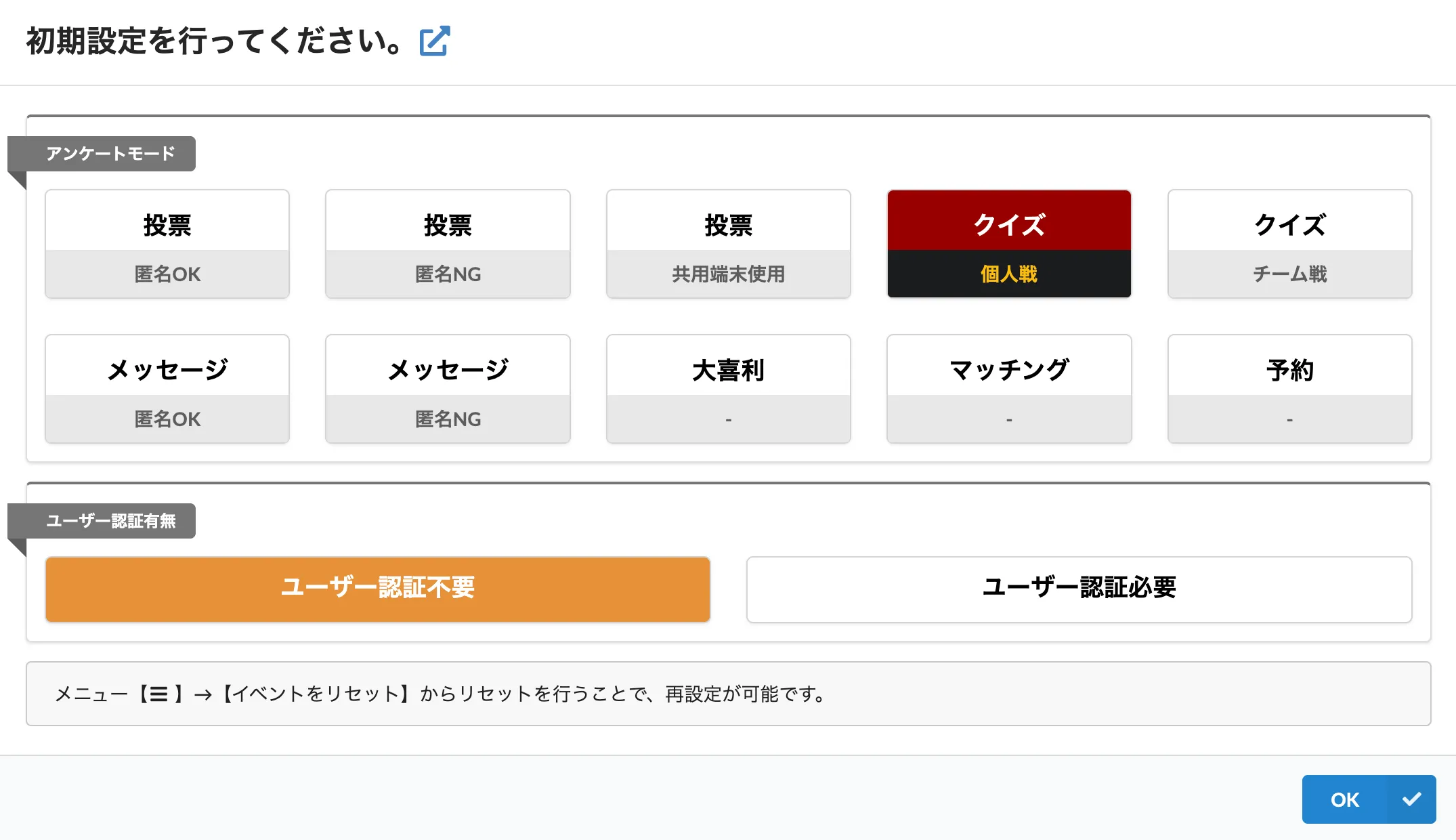Select メッセージ with 匿名OK
The width and height of the screenshot is (1456, 840).
(x=167, y=389)
